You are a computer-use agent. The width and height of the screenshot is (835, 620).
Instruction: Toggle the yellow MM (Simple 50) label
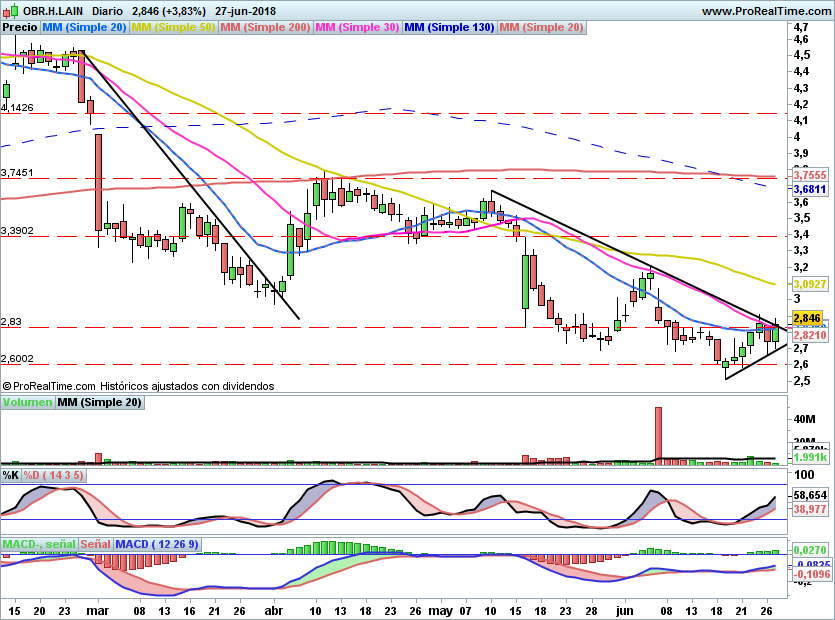(173, 28)
